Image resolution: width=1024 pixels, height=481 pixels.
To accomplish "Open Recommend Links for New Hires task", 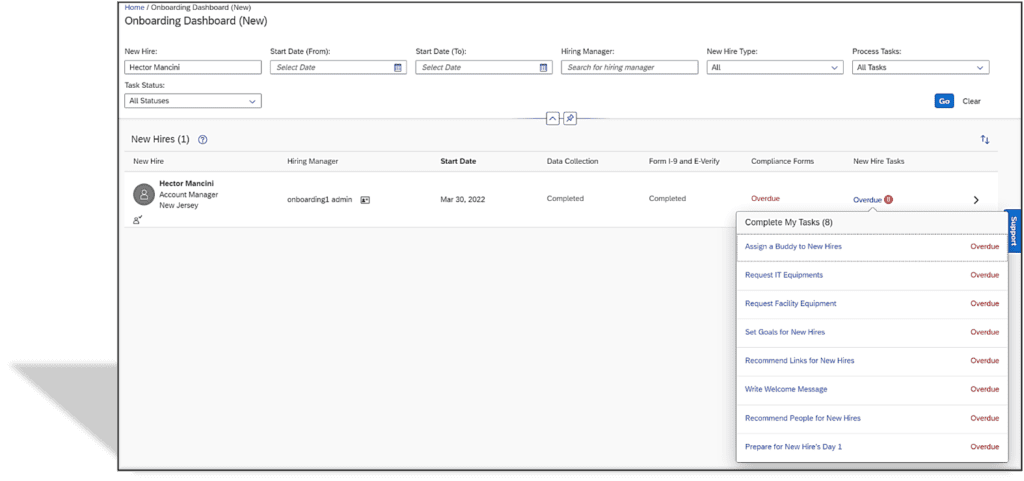I will (x=799, y=360).
